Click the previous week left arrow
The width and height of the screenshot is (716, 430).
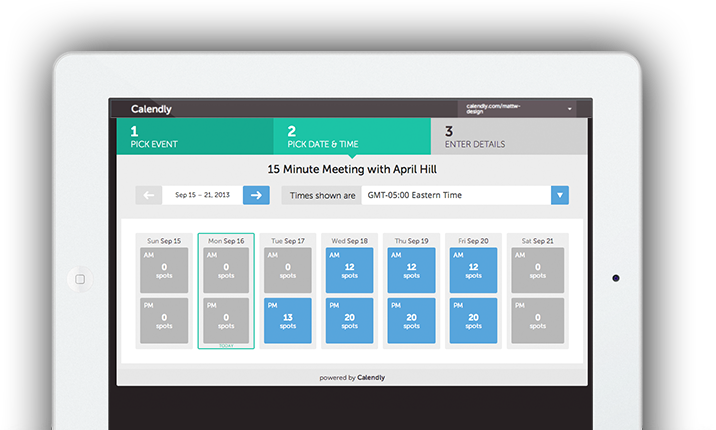point(149,195)
